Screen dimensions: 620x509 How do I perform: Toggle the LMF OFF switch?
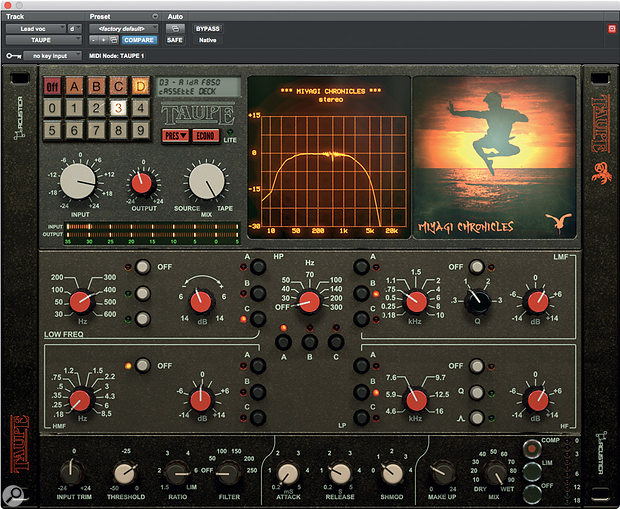click(476, 267)
